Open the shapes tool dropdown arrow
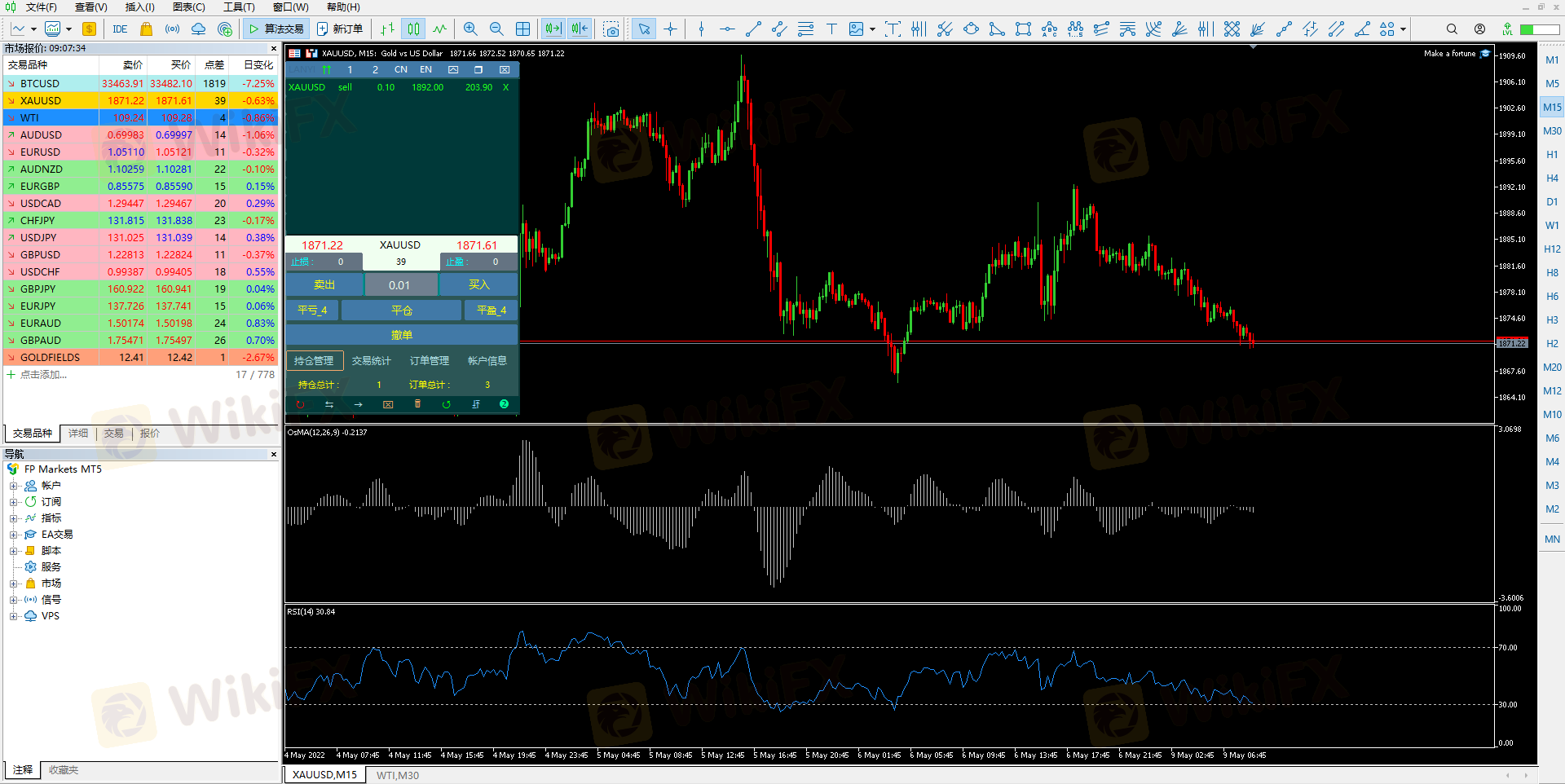This screenshot has height=784, width=1565. (1403, 29)
